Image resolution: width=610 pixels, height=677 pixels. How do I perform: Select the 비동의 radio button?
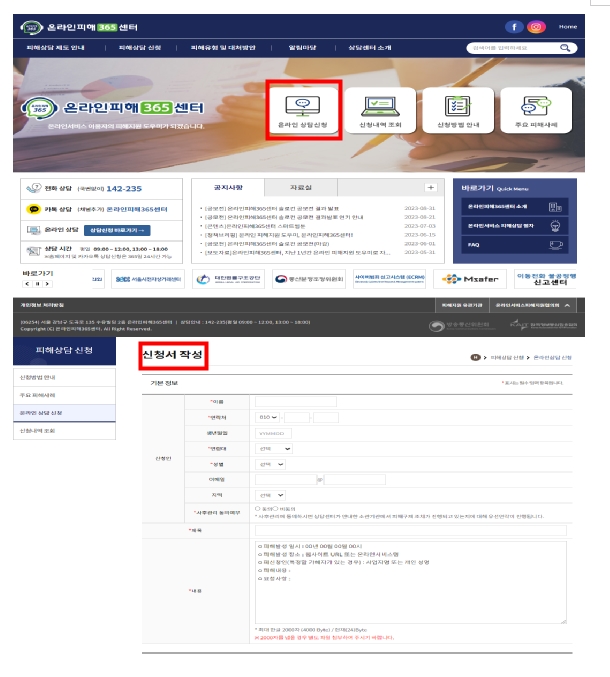pyautogui.click(x=275, y=509)
